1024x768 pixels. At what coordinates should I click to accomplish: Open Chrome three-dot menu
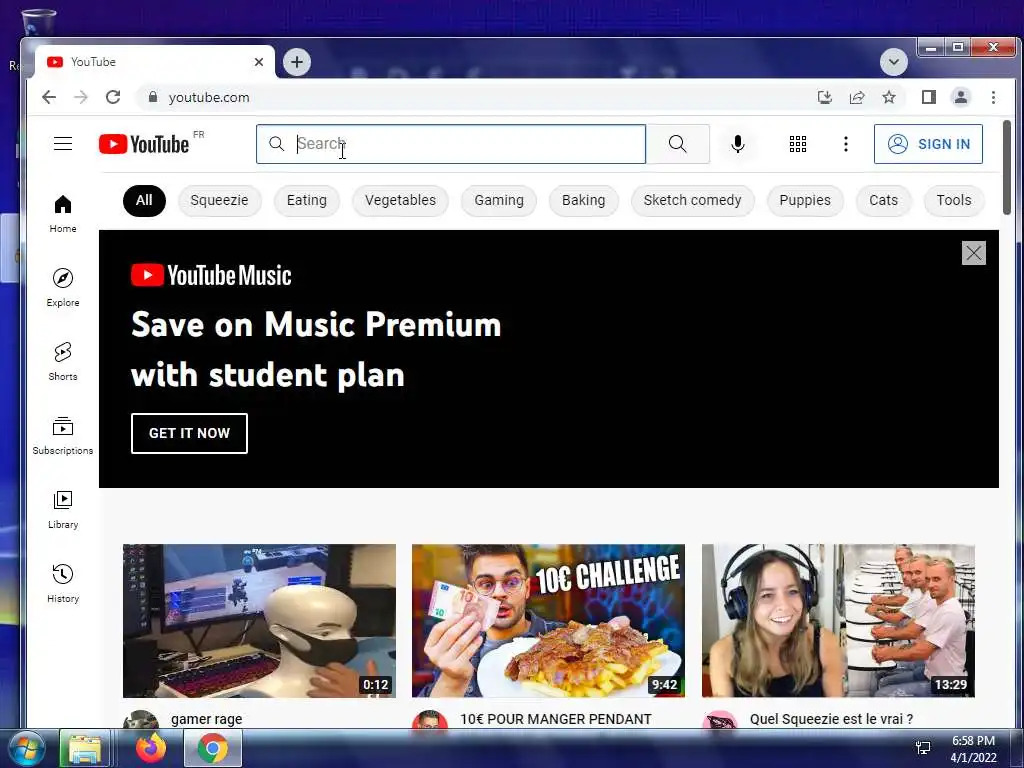click(x=993, y=97)
